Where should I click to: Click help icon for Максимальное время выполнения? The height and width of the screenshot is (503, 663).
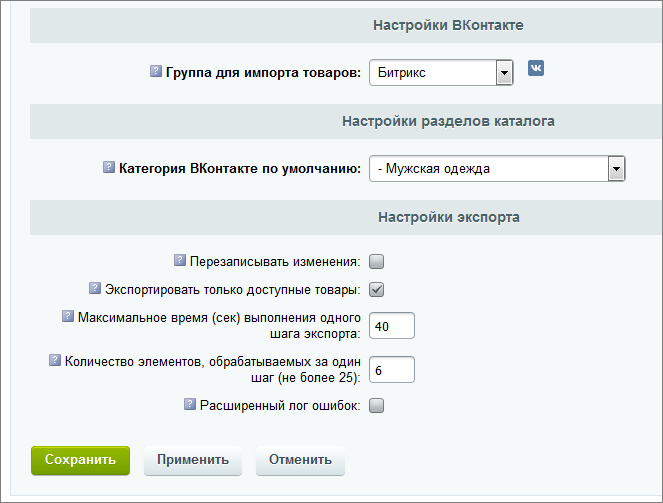click(x=68, y=316)
